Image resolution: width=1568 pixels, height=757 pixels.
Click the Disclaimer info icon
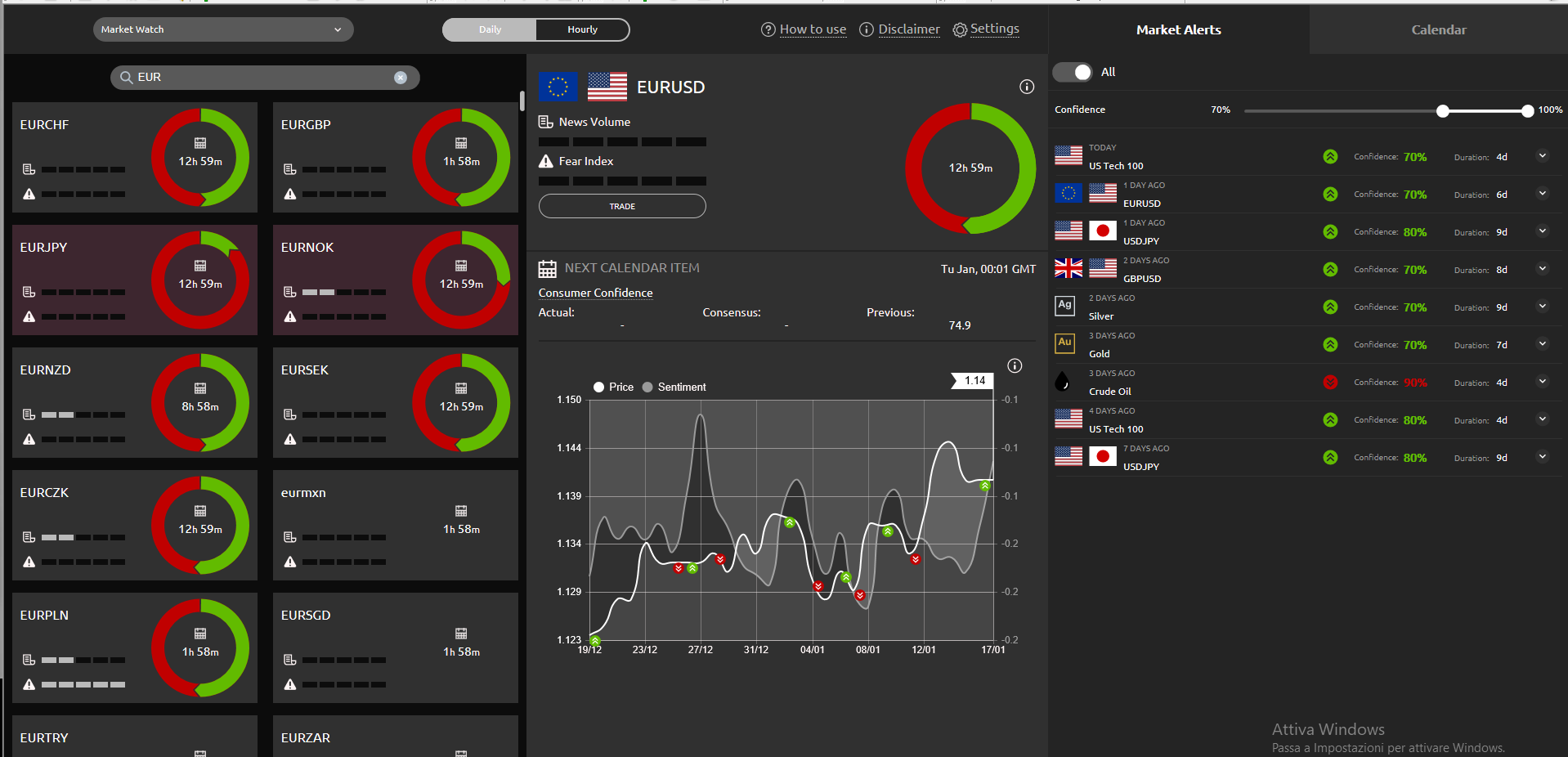[x=867, y=29]
